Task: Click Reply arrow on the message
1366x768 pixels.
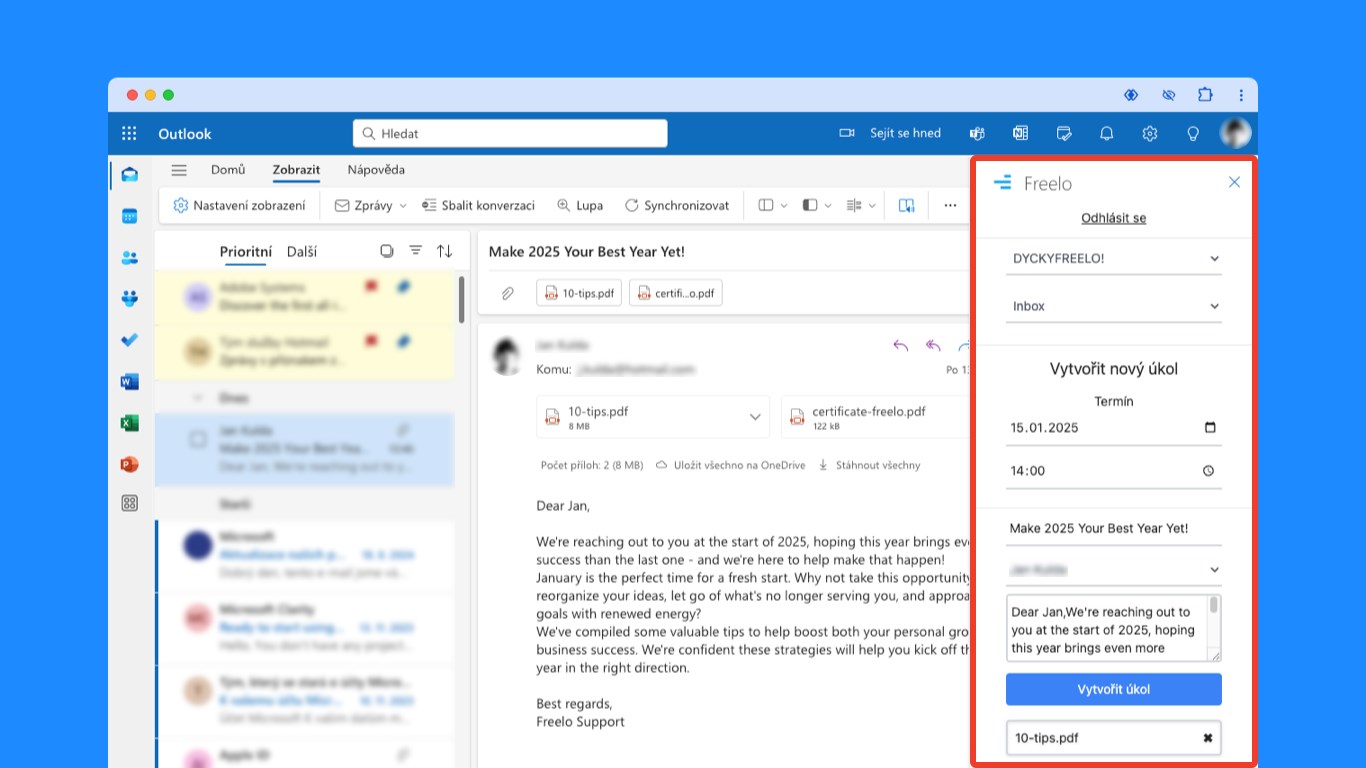Action: click(900, 346)
